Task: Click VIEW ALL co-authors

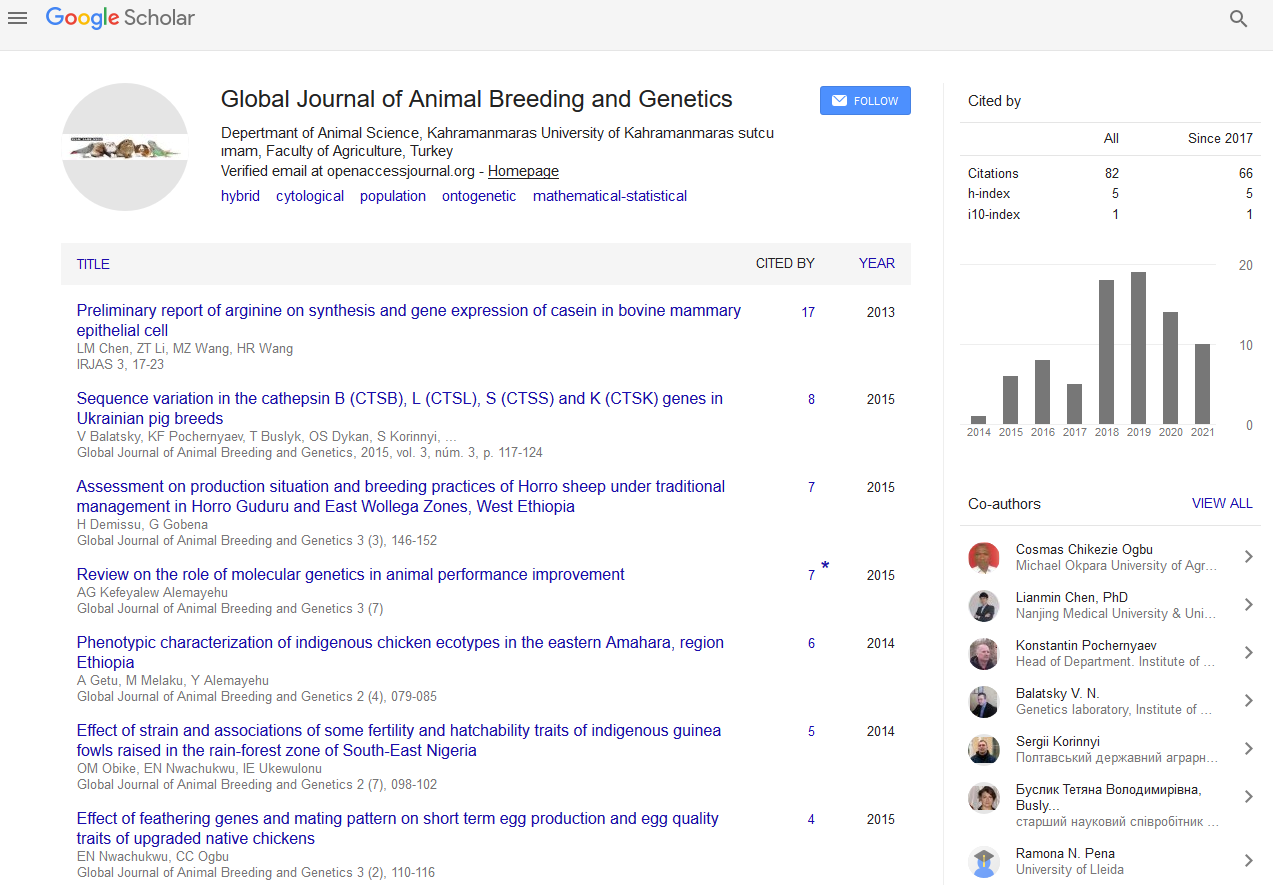Action: (x=1222, y=503)
